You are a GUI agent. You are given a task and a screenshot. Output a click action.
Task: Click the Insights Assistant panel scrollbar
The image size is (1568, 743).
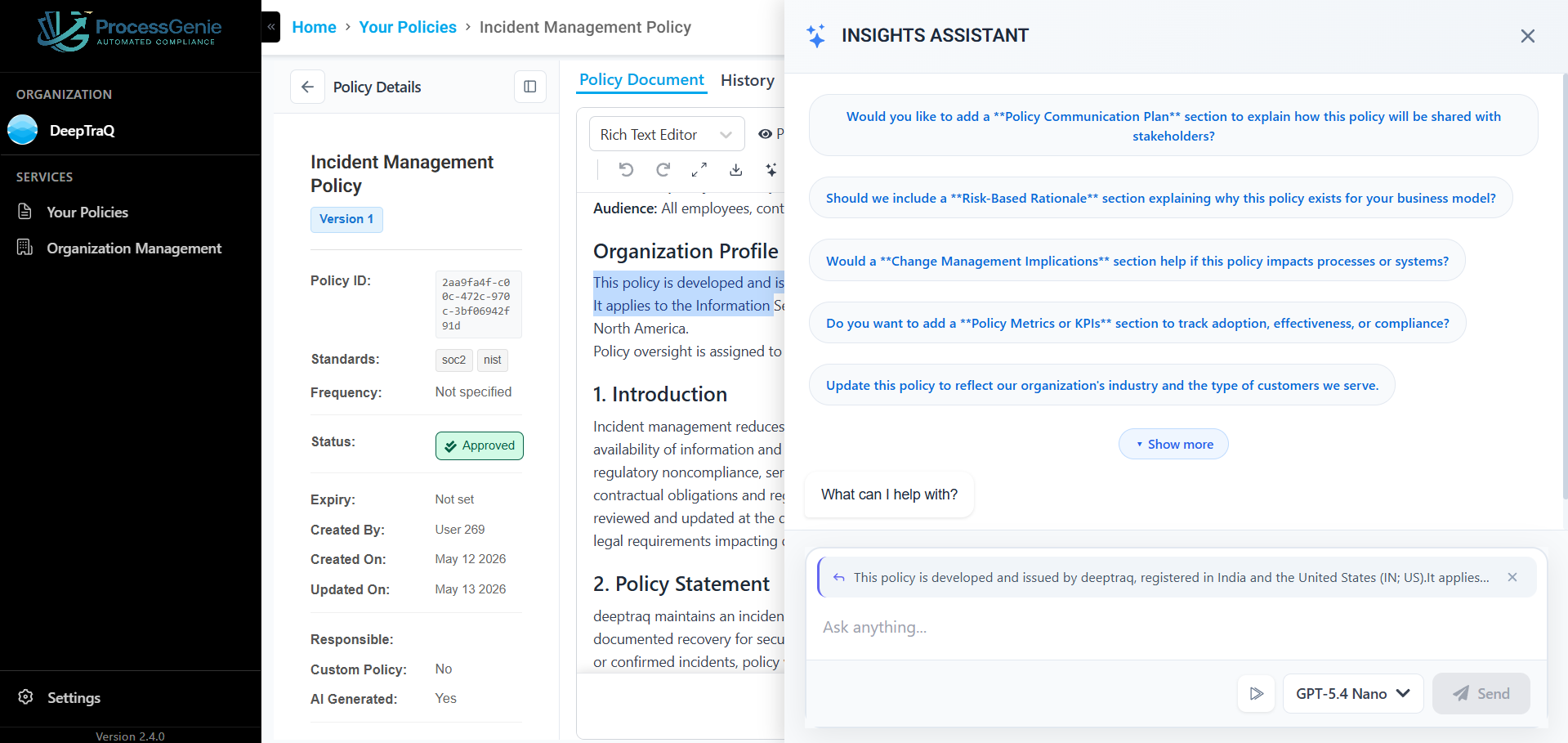pyautogui.click(x=1565, y=286)
